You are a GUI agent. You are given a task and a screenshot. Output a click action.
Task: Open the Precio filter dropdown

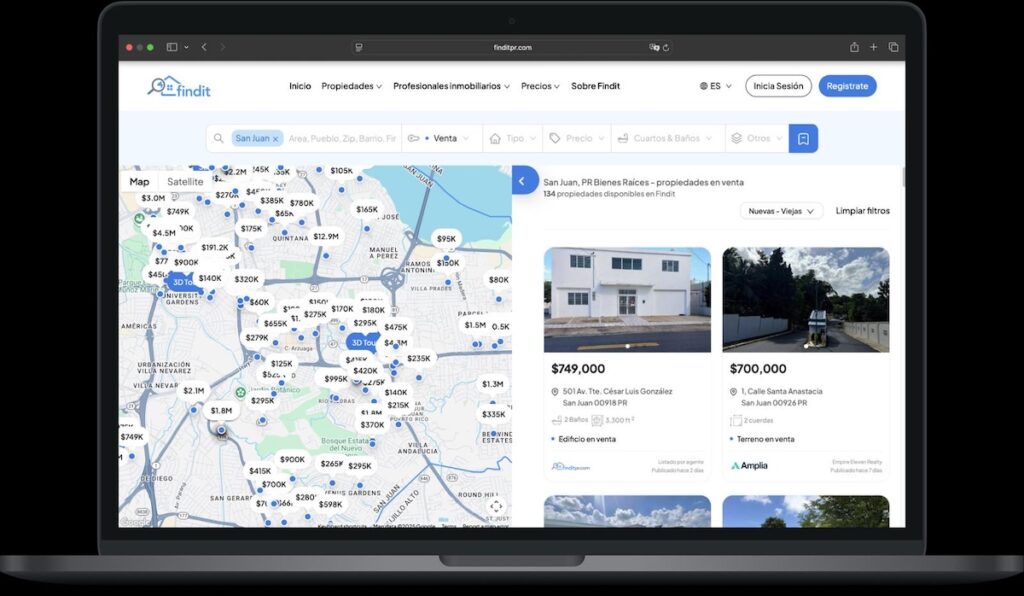point(577,138)
